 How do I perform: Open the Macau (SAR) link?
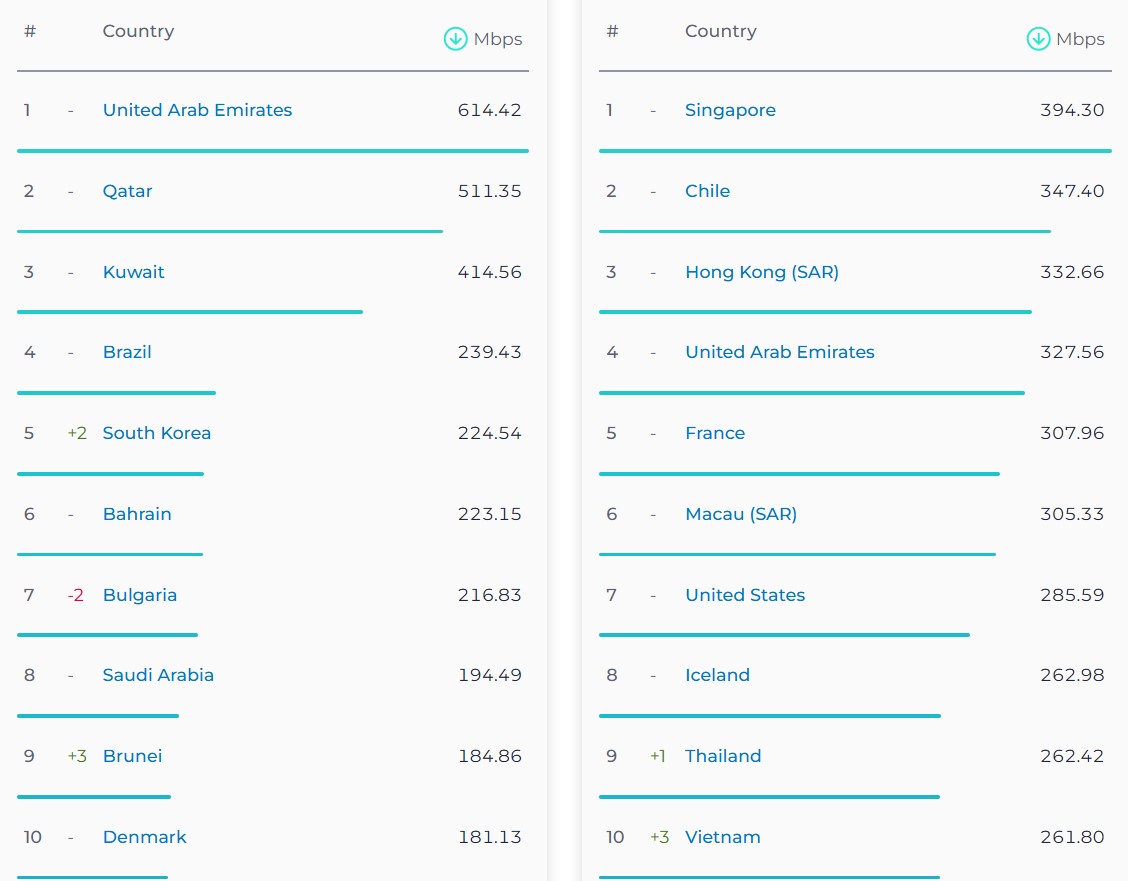click(x=741, y=514)
